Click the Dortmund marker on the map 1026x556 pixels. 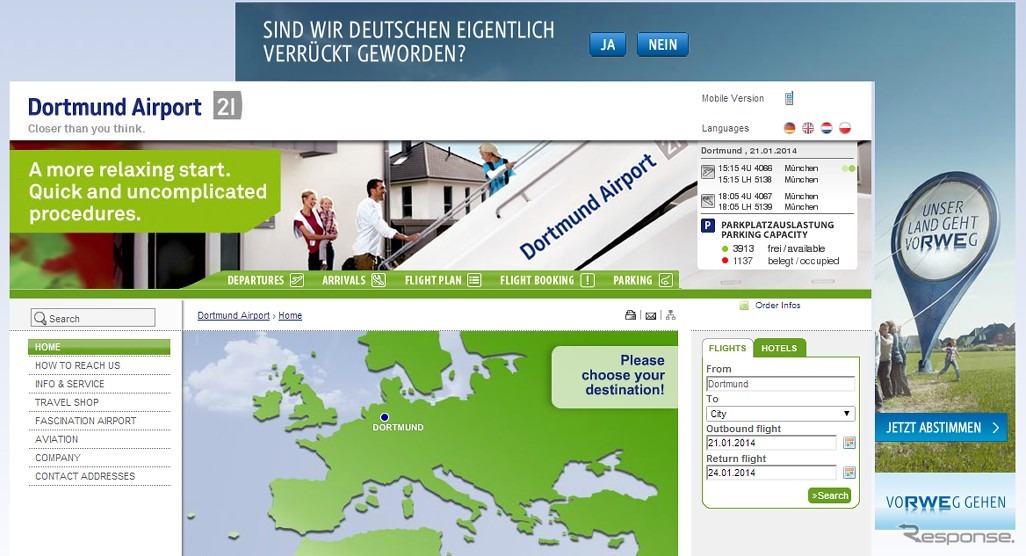(x=384, y=417)
